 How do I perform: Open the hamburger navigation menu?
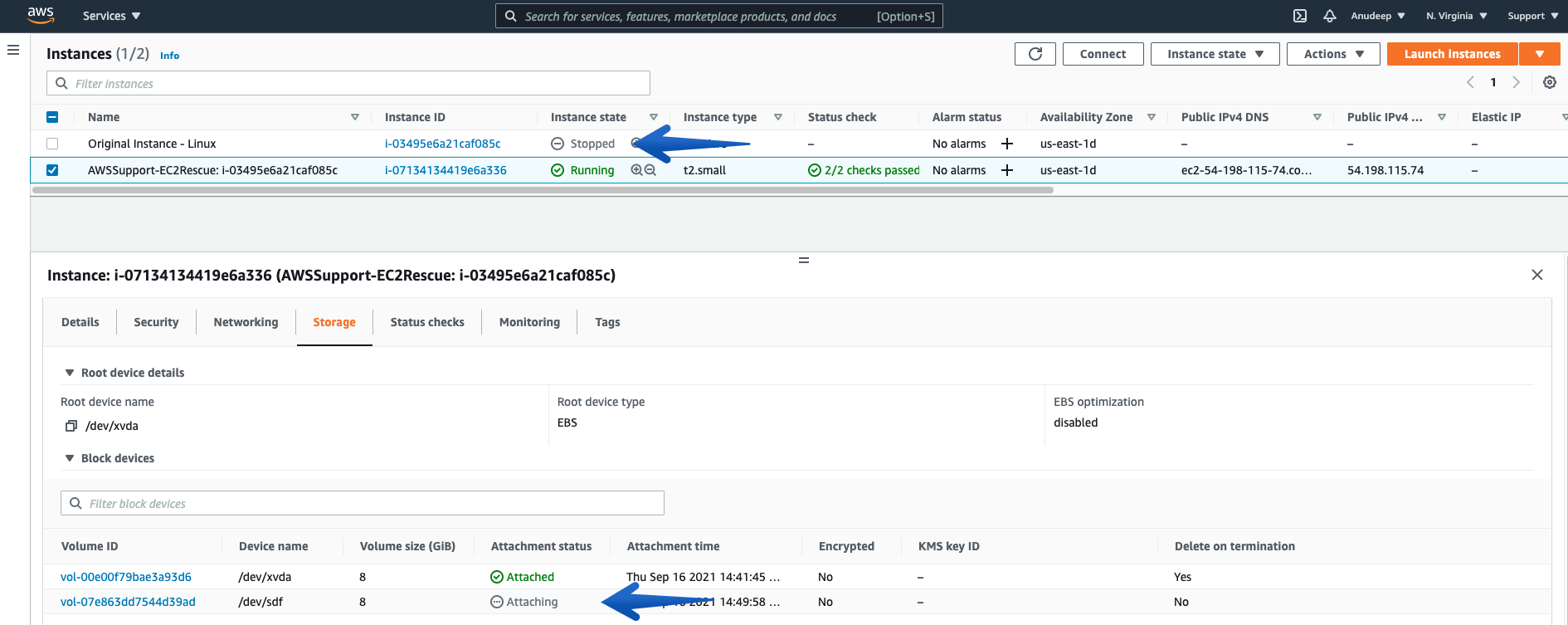[13, 50]
